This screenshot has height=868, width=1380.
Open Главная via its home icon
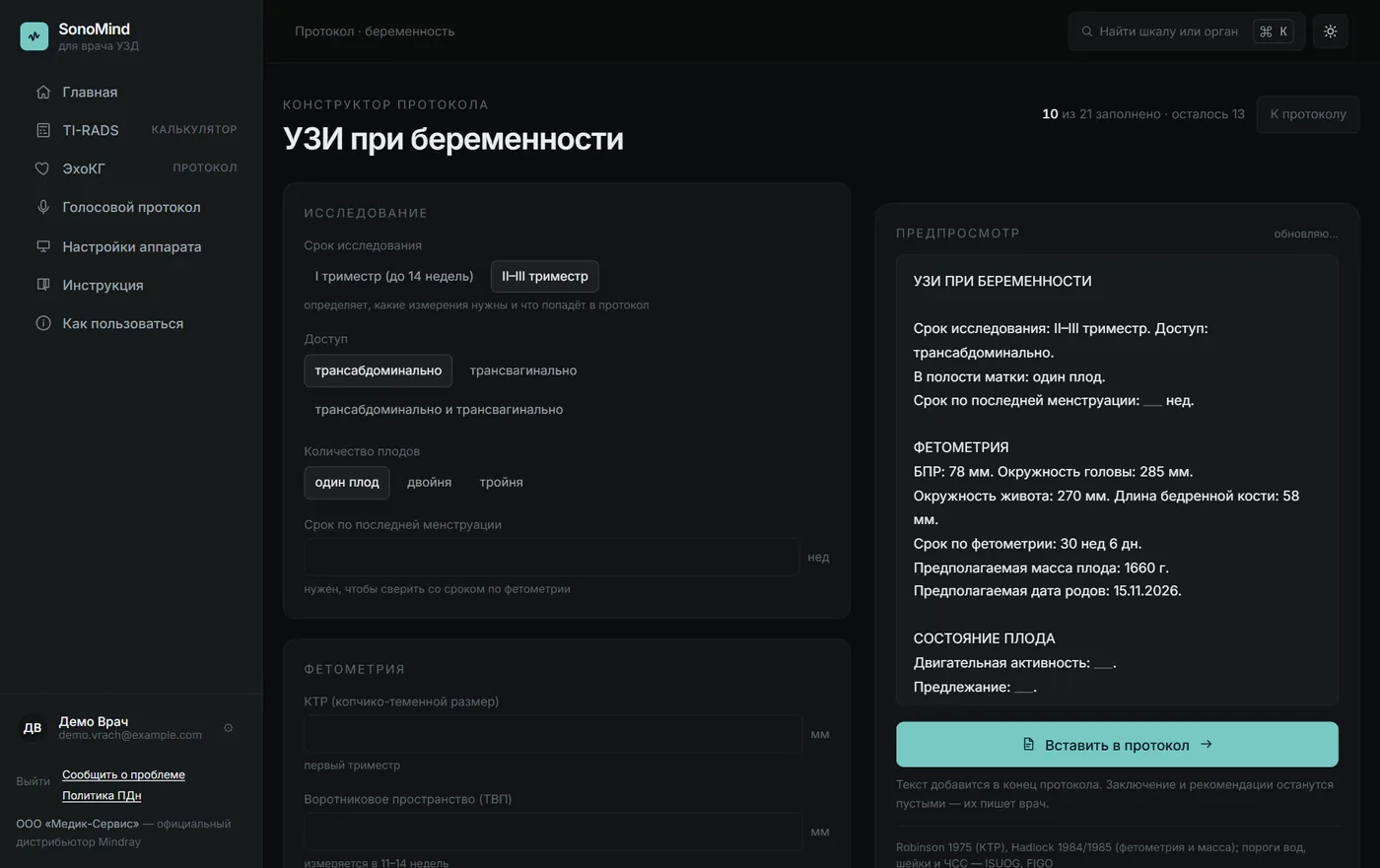42,92
